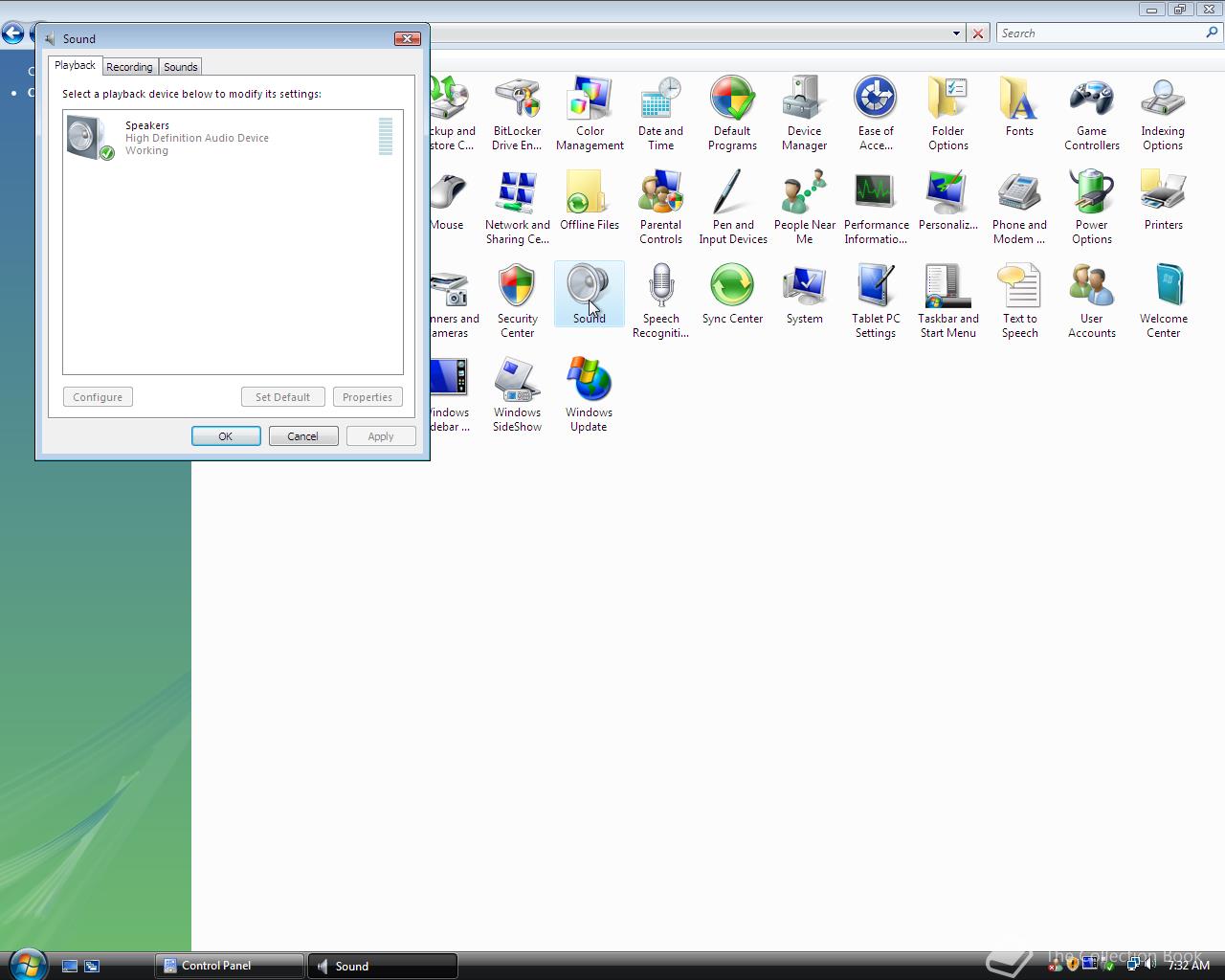Close the Sound dialog
Image resolution: width=1225 pixels, height=980 pixels.
pyautogui.click(x=408, y=38)
